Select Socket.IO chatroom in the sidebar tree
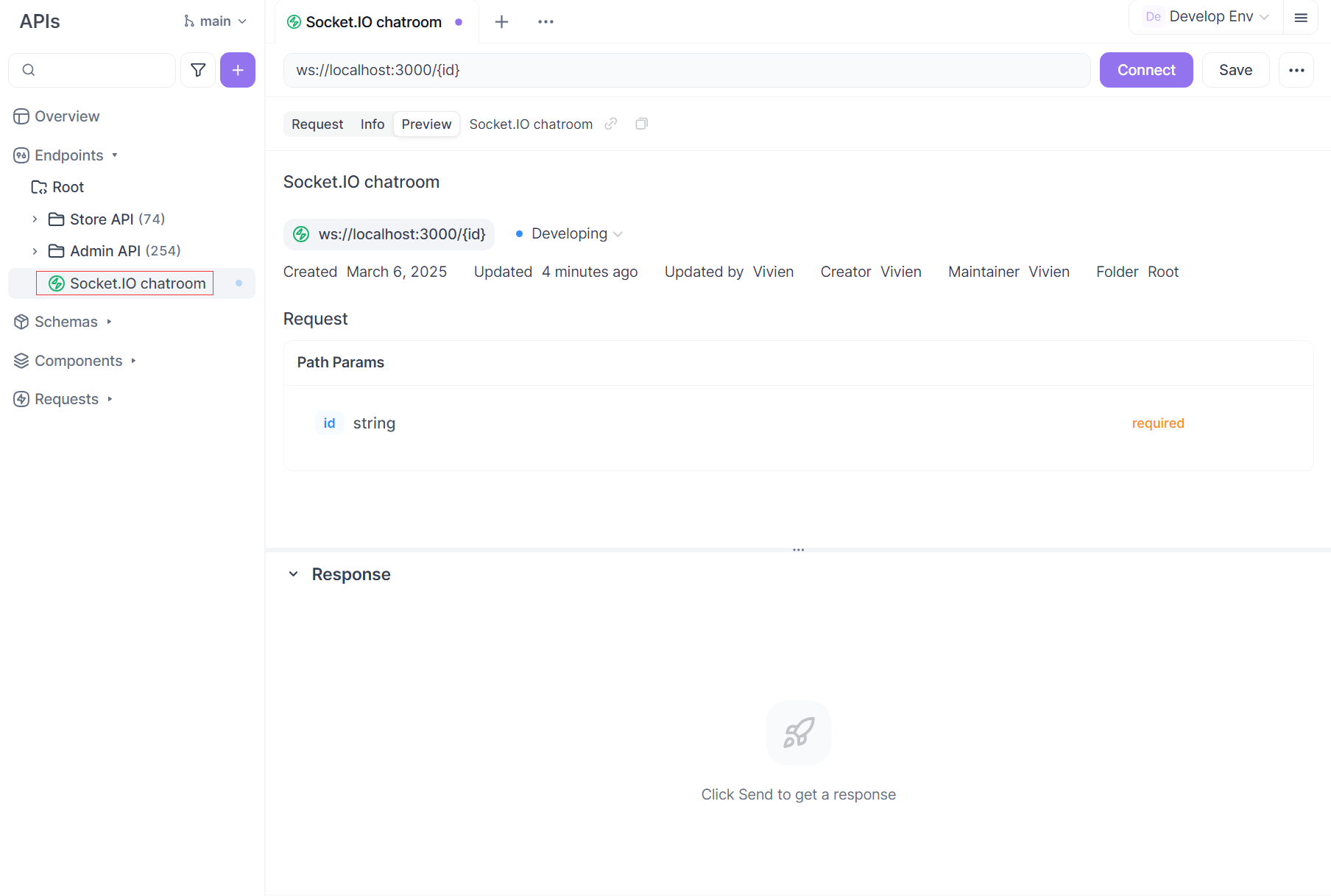The height and width of the screenshot is (896, 1331). point(131,283)
